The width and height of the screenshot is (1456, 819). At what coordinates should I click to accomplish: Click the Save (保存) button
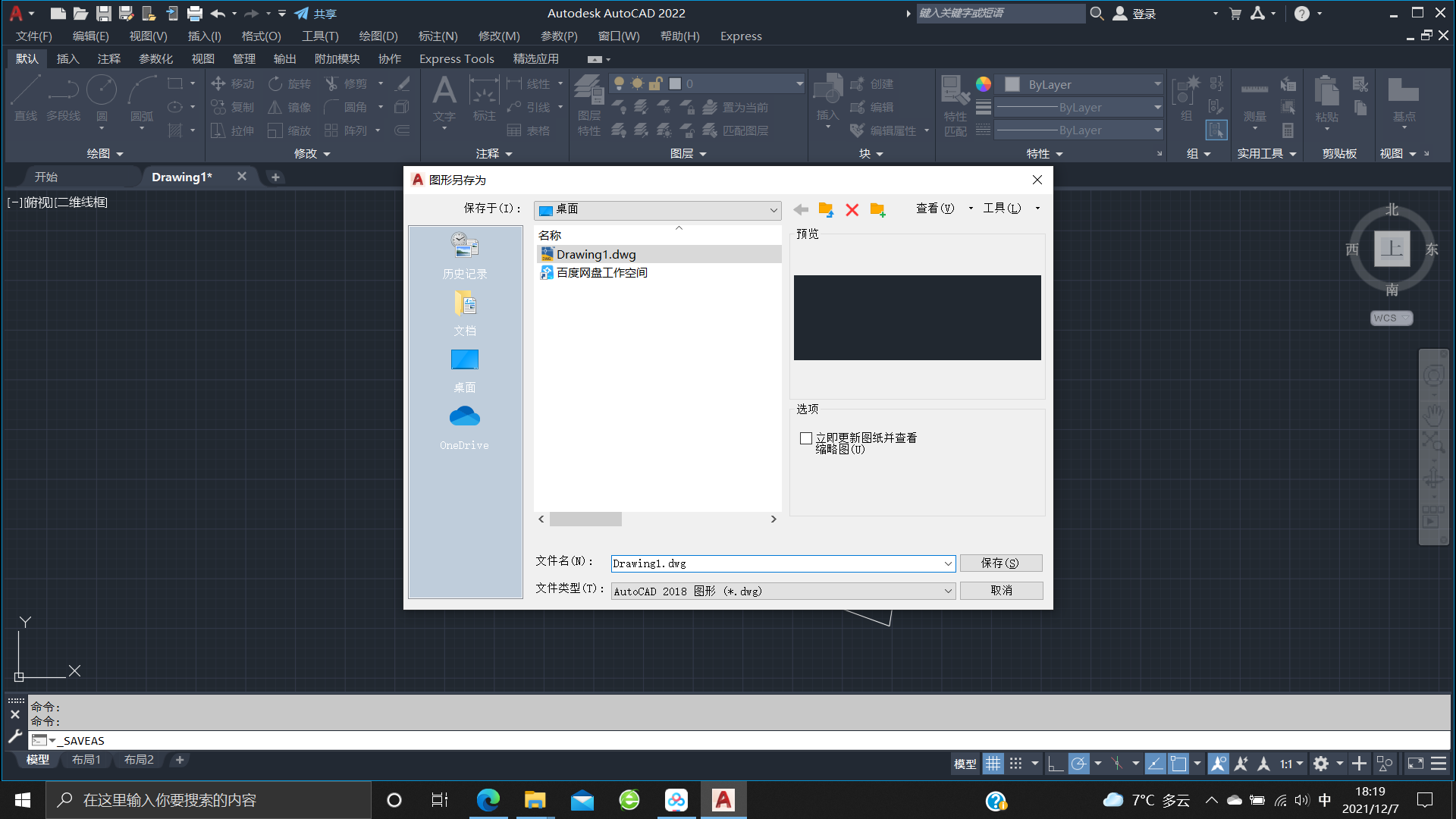(x=1001, y=563)
